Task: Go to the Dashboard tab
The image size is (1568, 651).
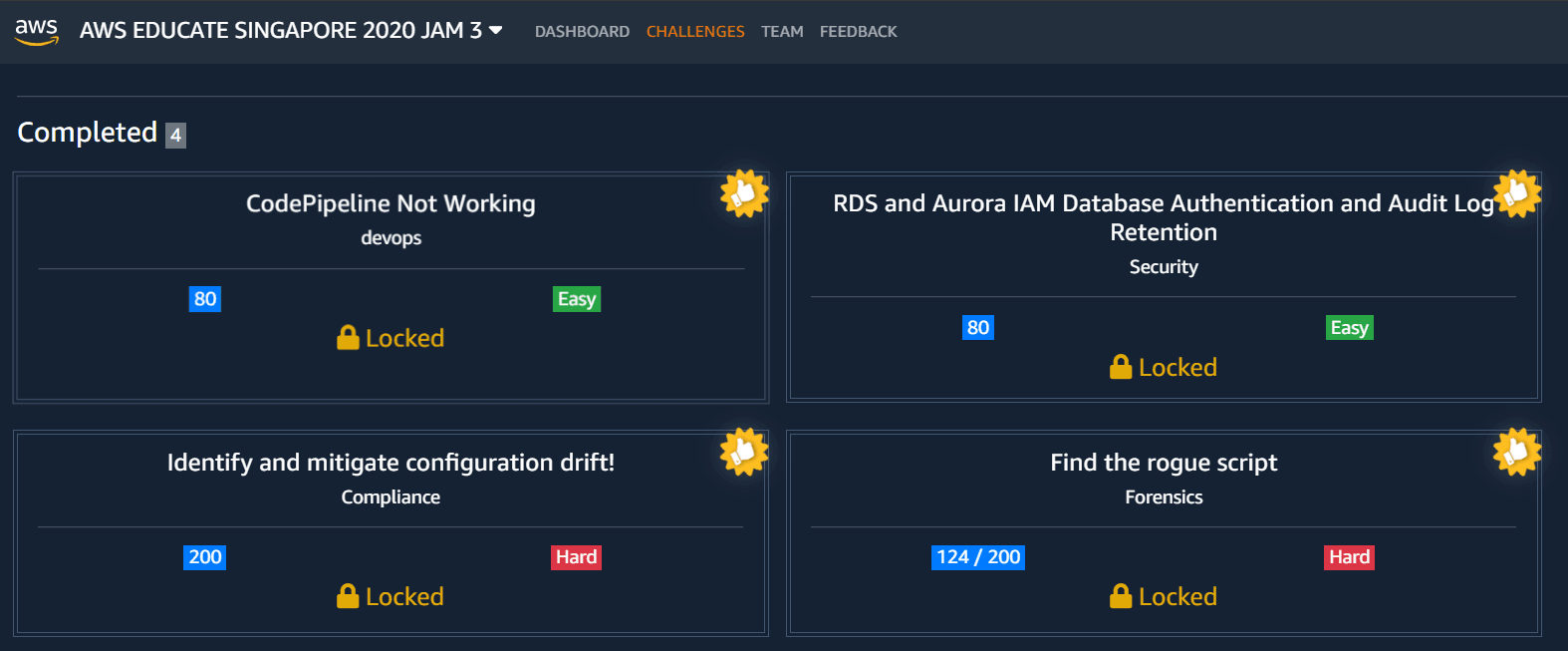Action: click(582, 32)
